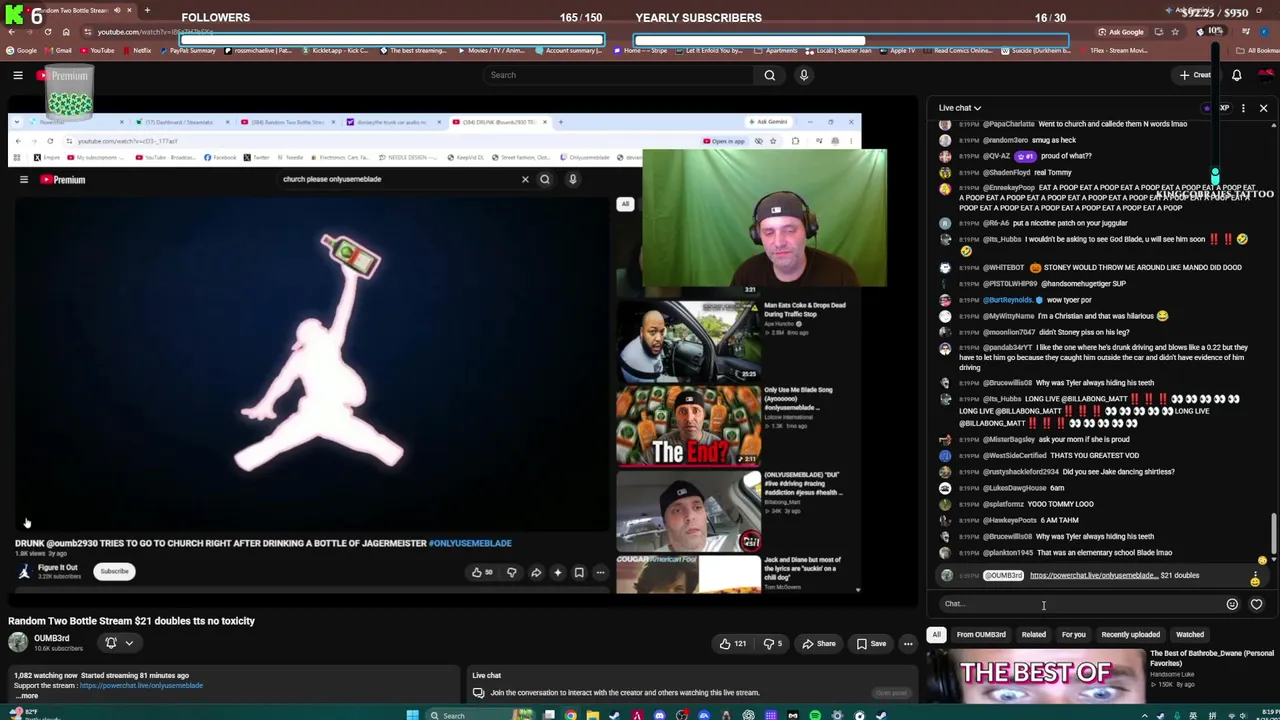Select the Recently uploaded filter chip
Viewport: 1280px width, 720px height.
1131,635
